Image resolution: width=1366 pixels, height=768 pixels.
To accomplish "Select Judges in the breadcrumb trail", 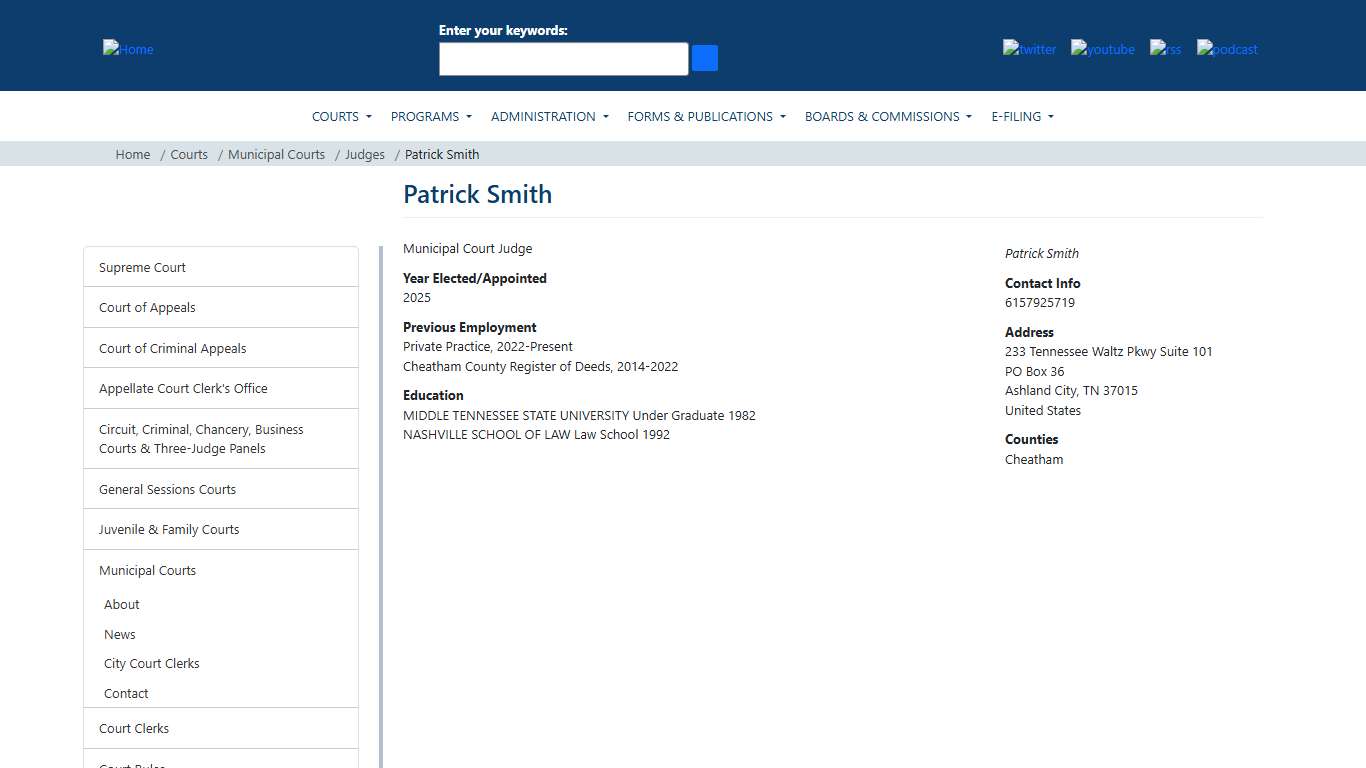I will point(364,154).
